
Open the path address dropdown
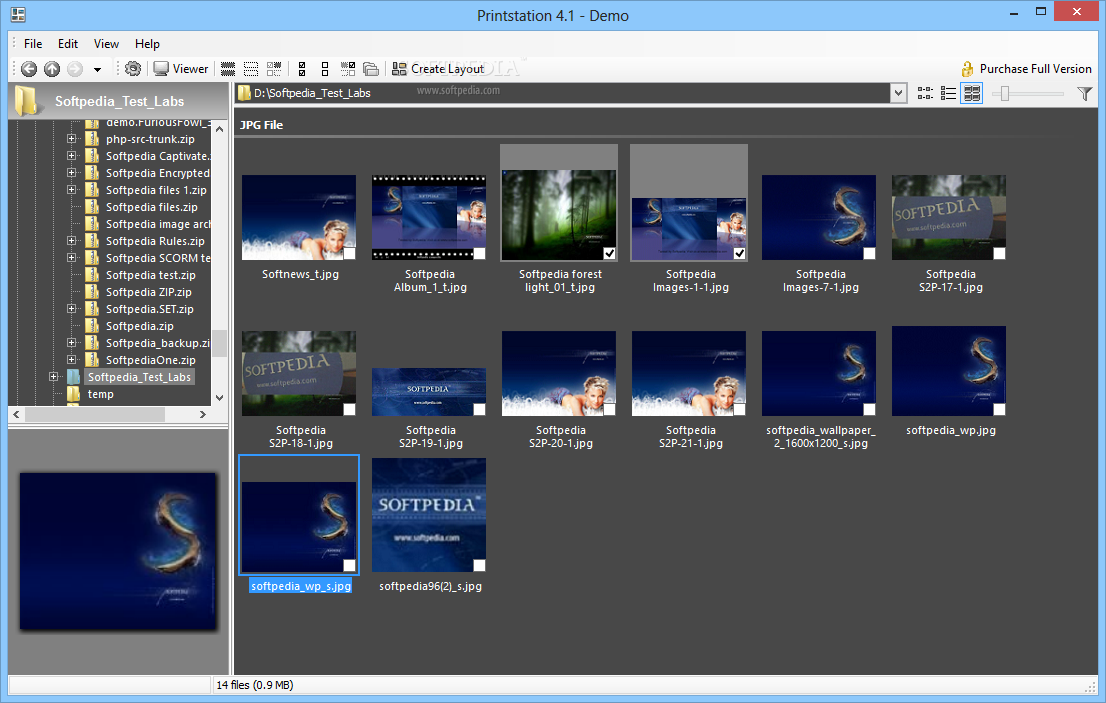898,93
